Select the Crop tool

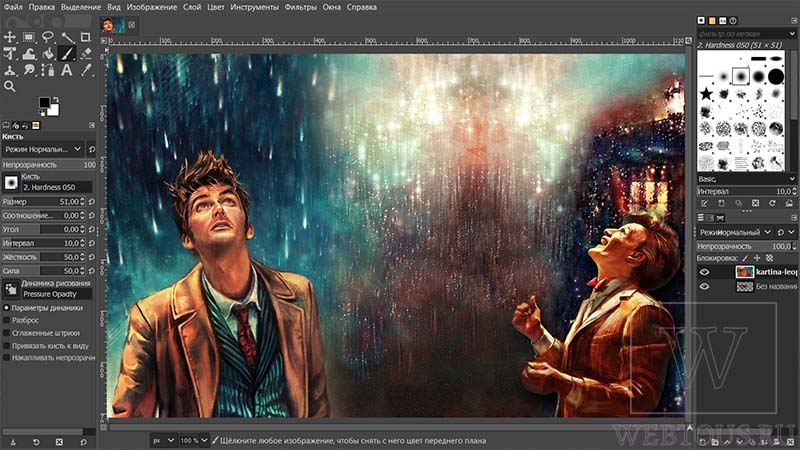click(x=86, y=37)
